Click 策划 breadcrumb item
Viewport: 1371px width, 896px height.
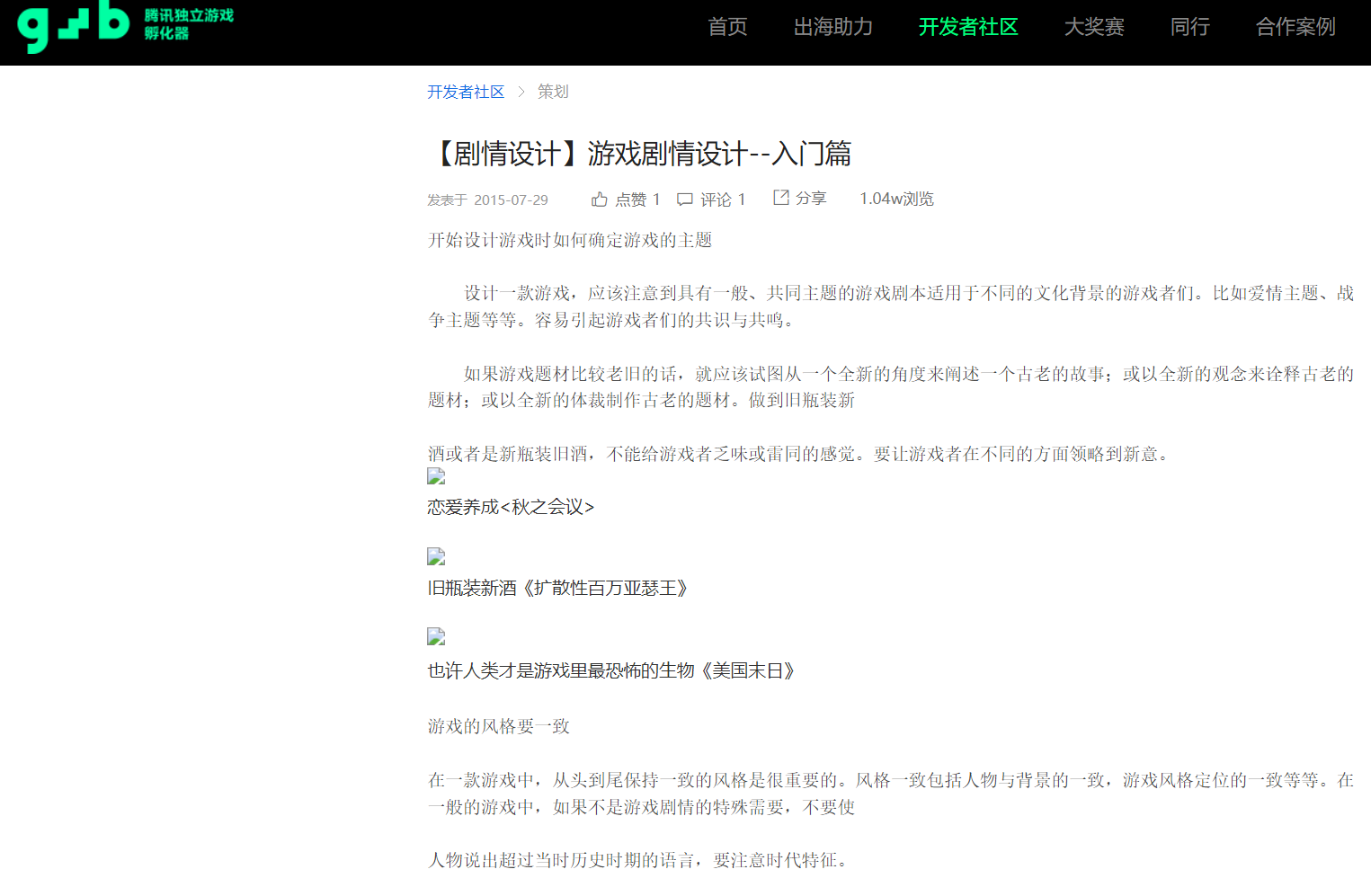coord(553,92)
